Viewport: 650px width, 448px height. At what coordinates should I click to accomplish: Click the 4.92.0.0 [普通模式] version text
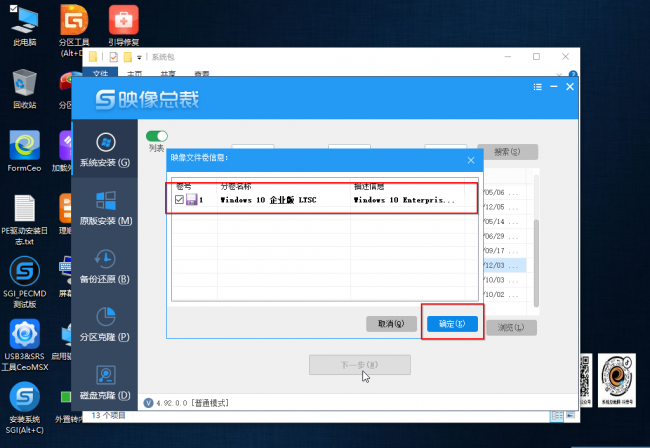(x=192, y=403)
